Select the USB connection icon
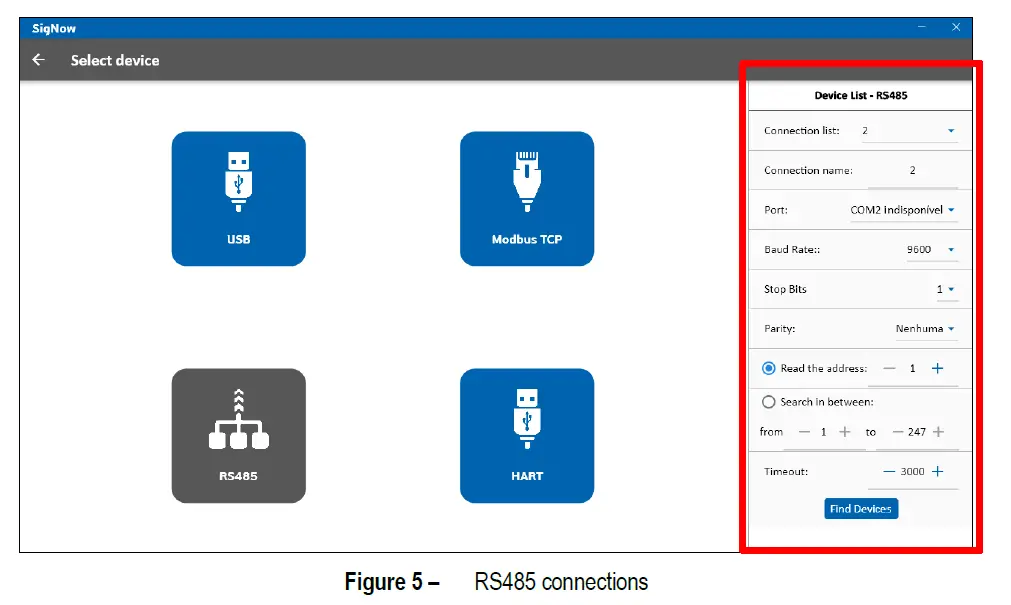 [238, 197]
